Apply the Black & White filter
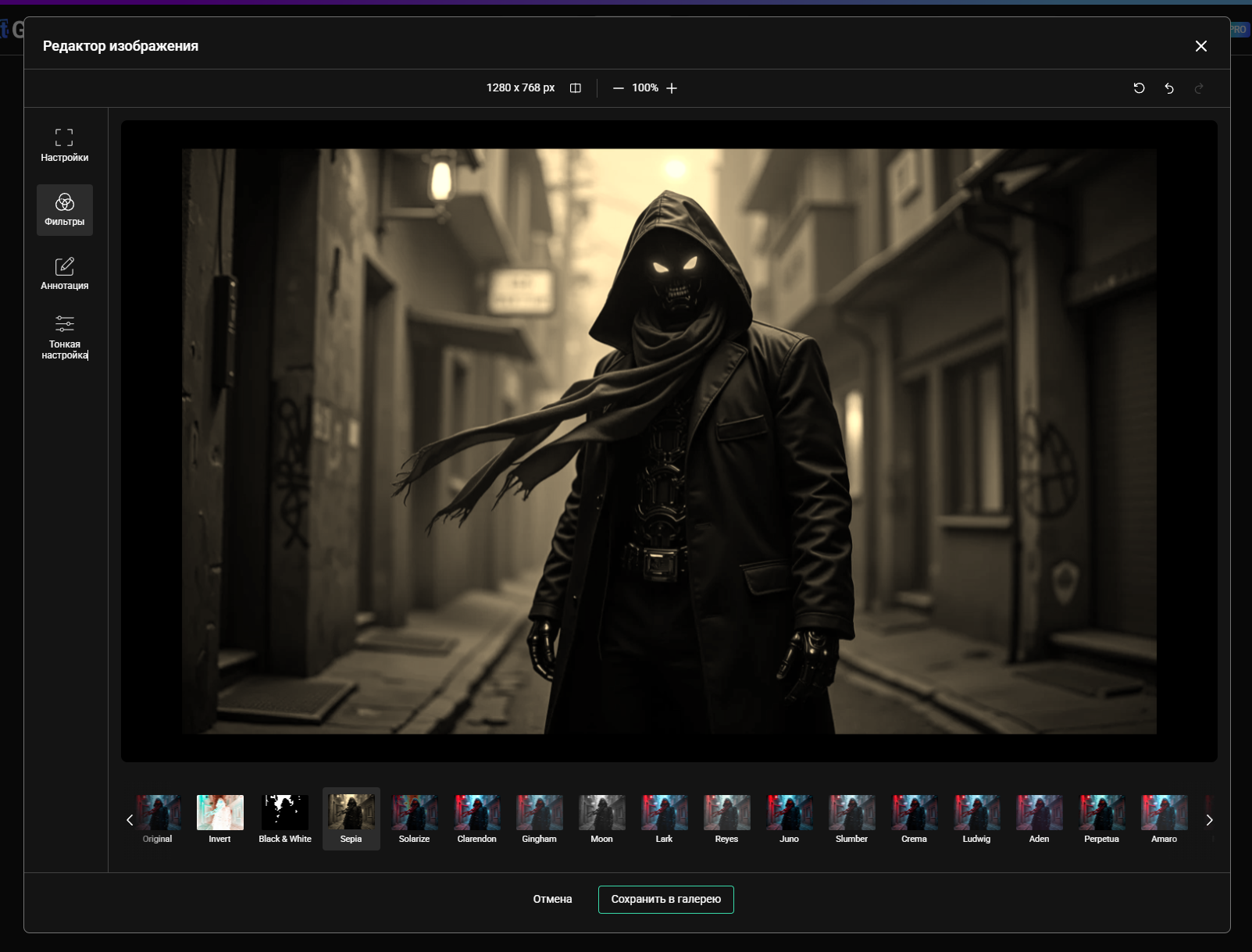This screenshot has width=1252, height=952. click(x=285, y=818)
